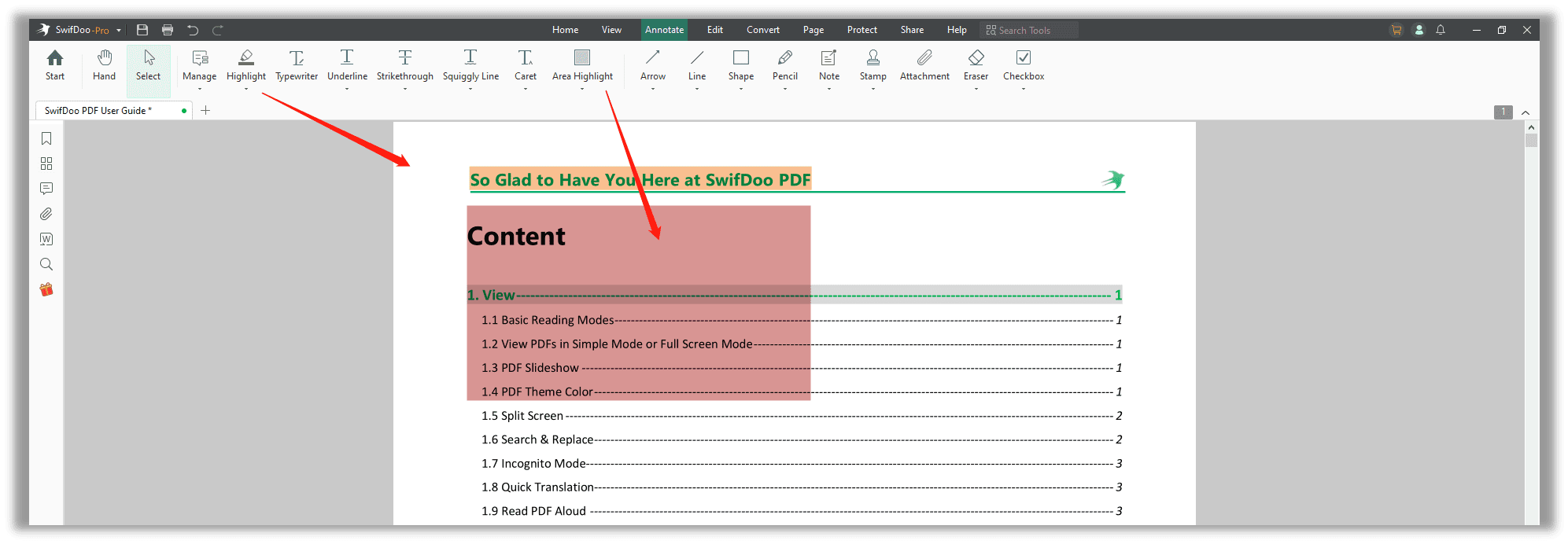Select the Typewriter tool

click(297, 66)
